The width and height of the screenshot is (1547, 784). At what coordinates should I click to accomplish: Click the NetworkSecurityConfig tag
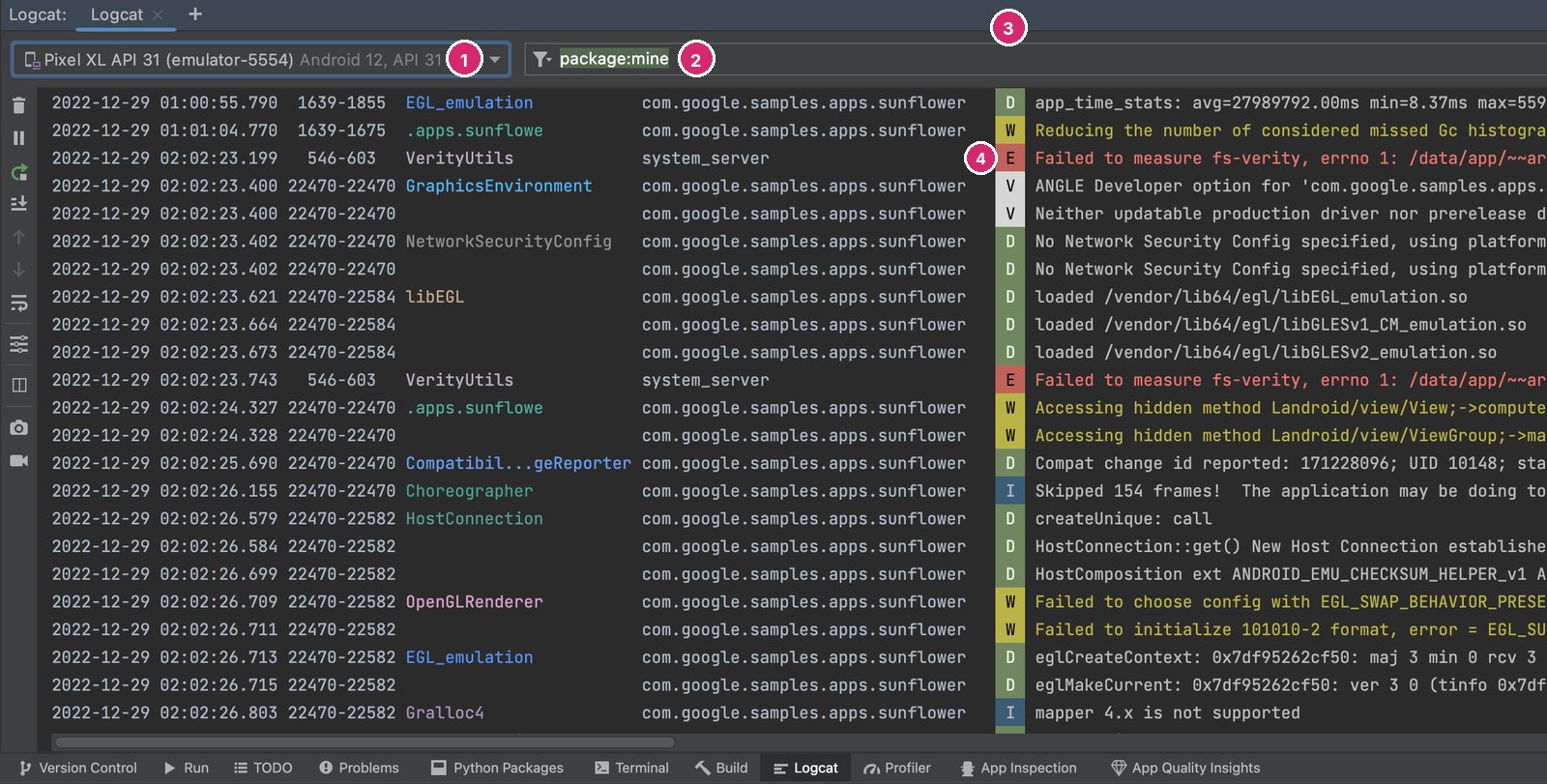click(509, 242)
